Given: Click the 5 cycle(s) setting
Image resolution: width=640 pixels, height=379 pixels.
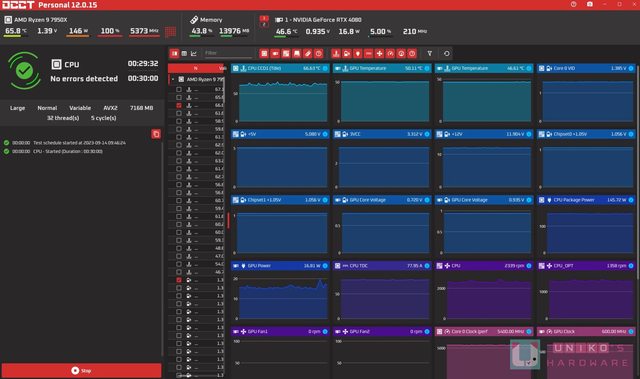Looking at the screenshot, I should click(x=103, y=118).
